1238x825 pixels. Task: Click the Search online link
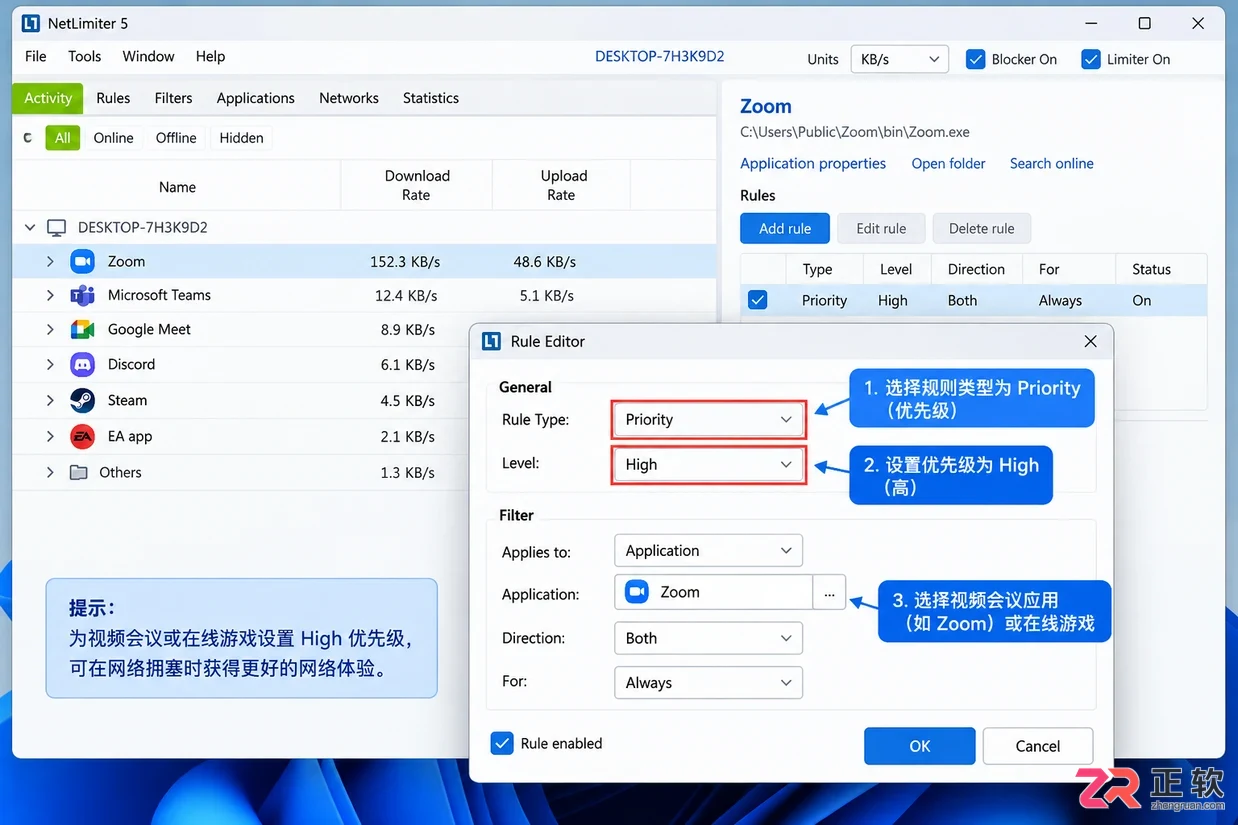pyautogui.click(x=1051, y=164)
